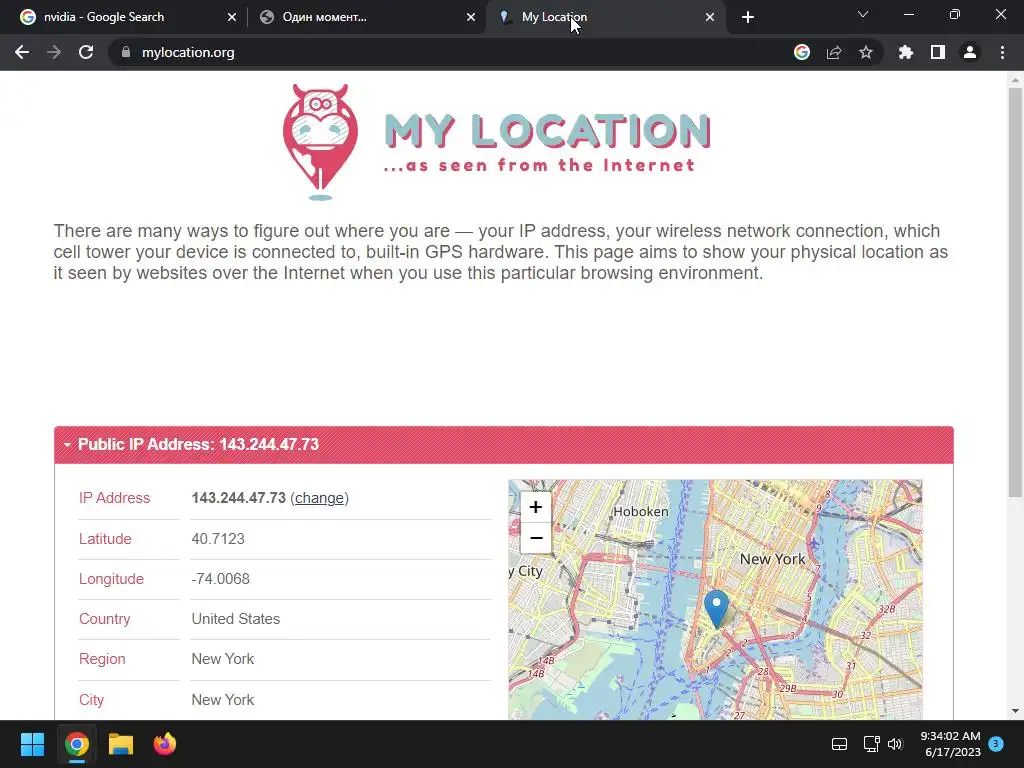Click the volume speaker tray icon
Viewport: 1024px width, 768px height.
coord(895,744)
